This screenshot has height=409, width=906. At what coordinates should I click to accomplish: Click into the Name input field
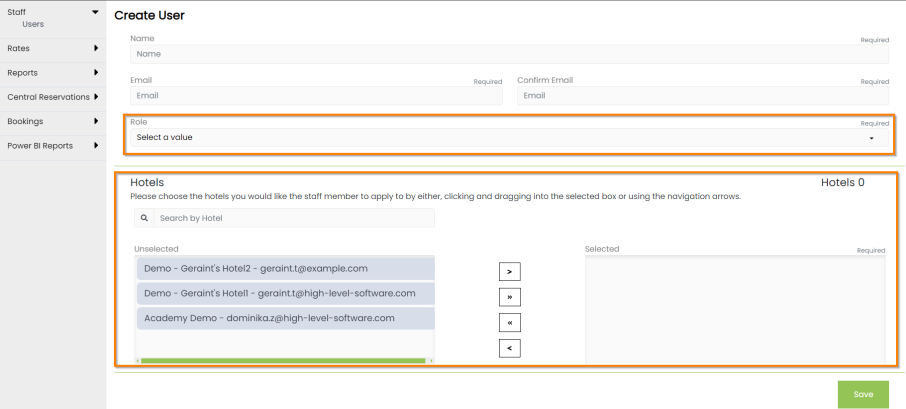509,54
